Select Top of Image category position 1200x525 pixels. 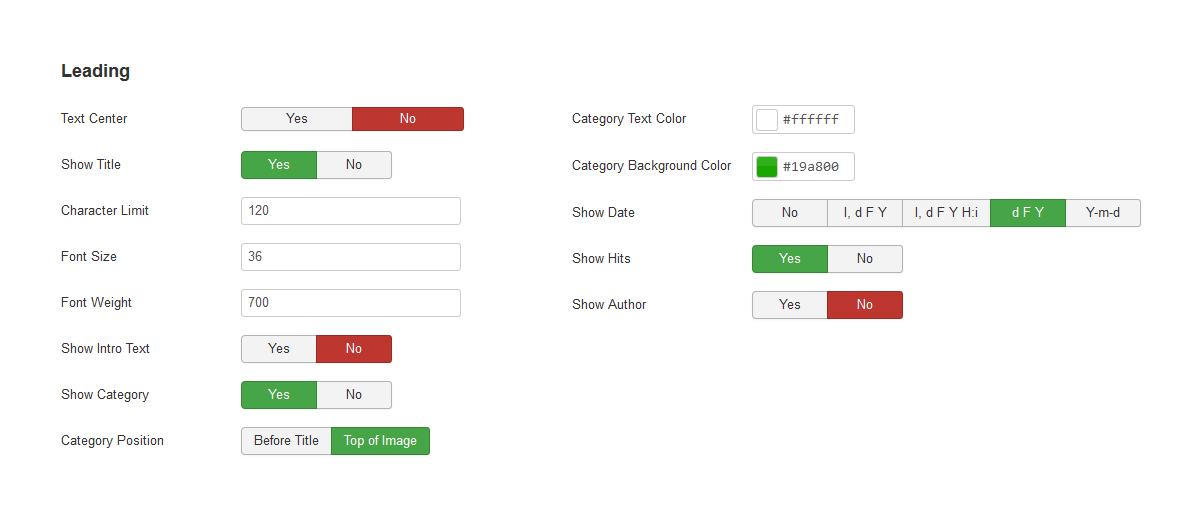(380, 441)
